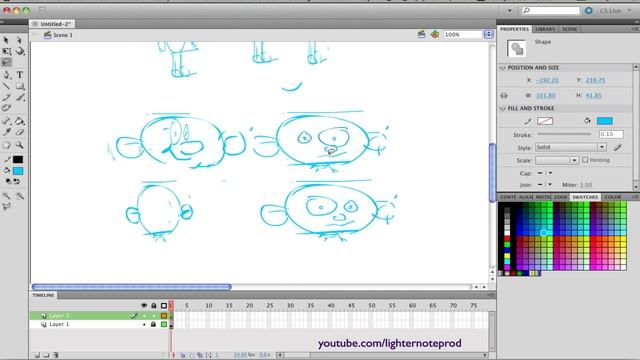Activate the Zoom magnifier tool
This screenshot has width=640, height=360.
pyautogui.click(x=20, y=145)
